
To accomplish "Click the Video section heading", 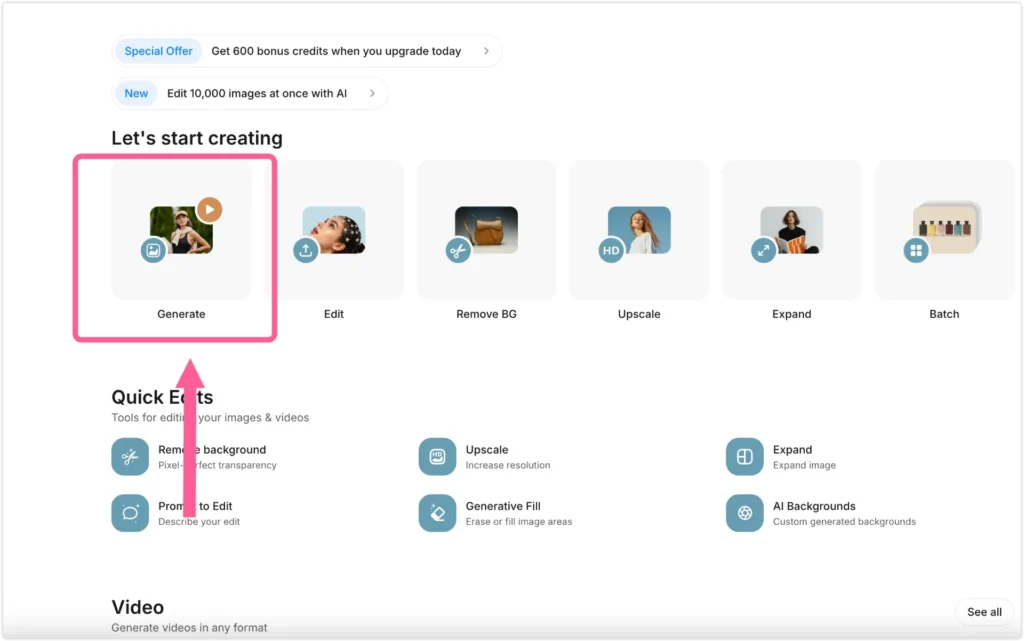I will click(138, 607).
